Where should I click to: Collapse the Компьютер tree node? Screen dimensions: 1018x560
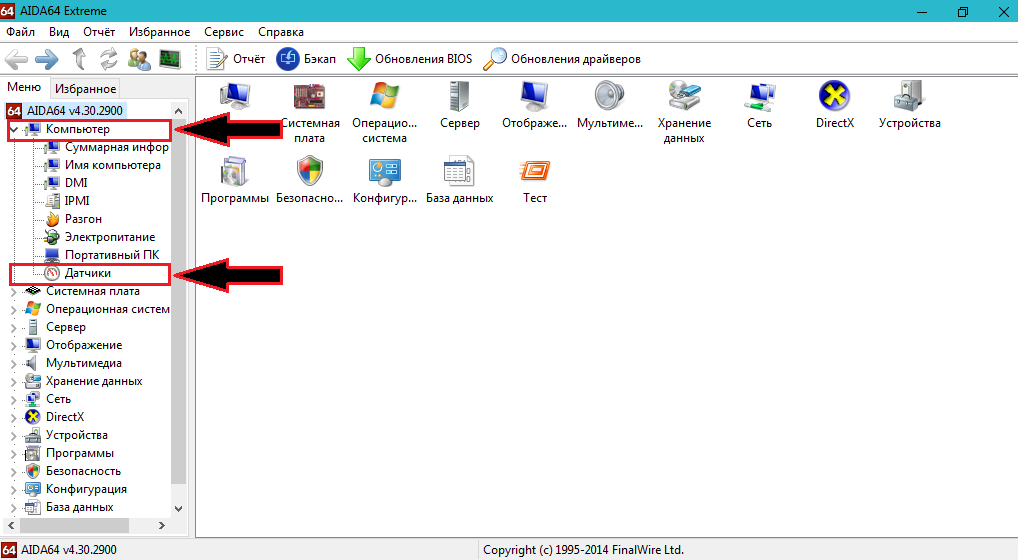click(x=14, y=129)
